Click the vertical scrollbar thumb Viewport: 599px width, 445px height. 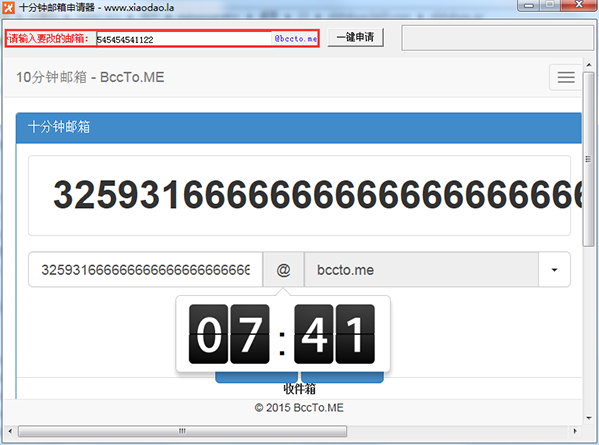point(589,159)
